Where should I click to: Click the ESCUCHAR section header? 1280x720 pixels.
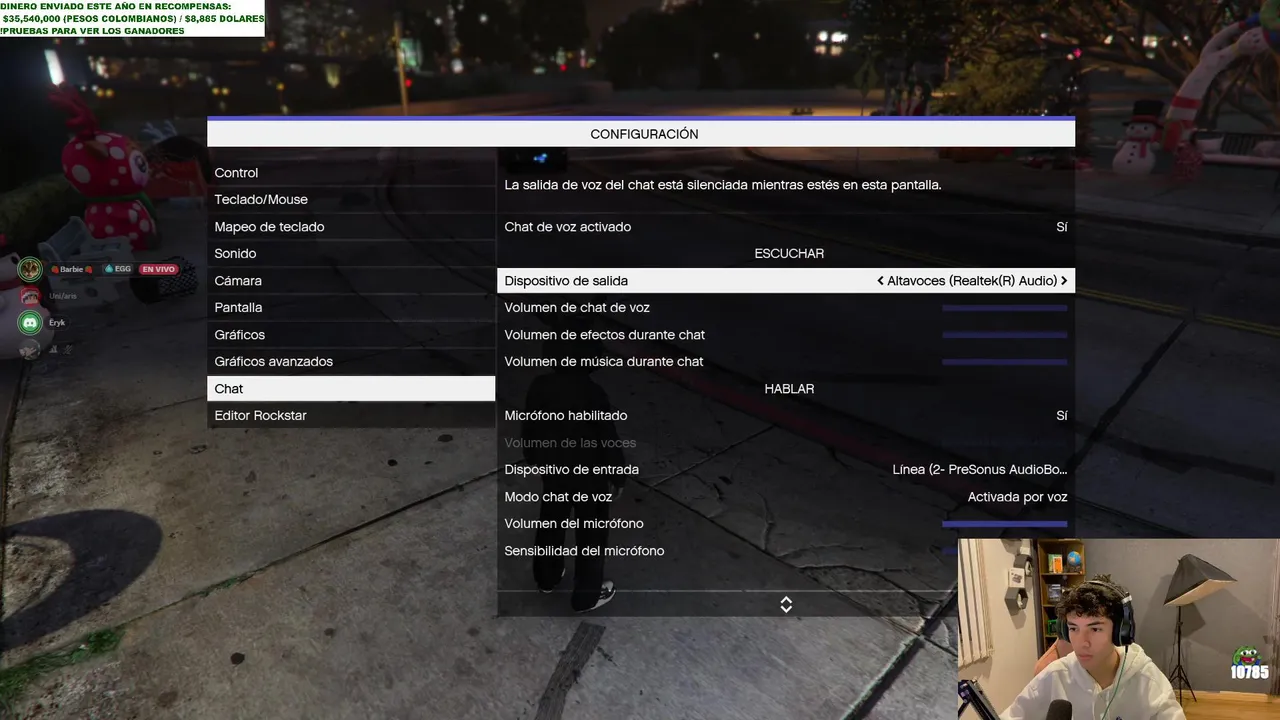point(789,254)
